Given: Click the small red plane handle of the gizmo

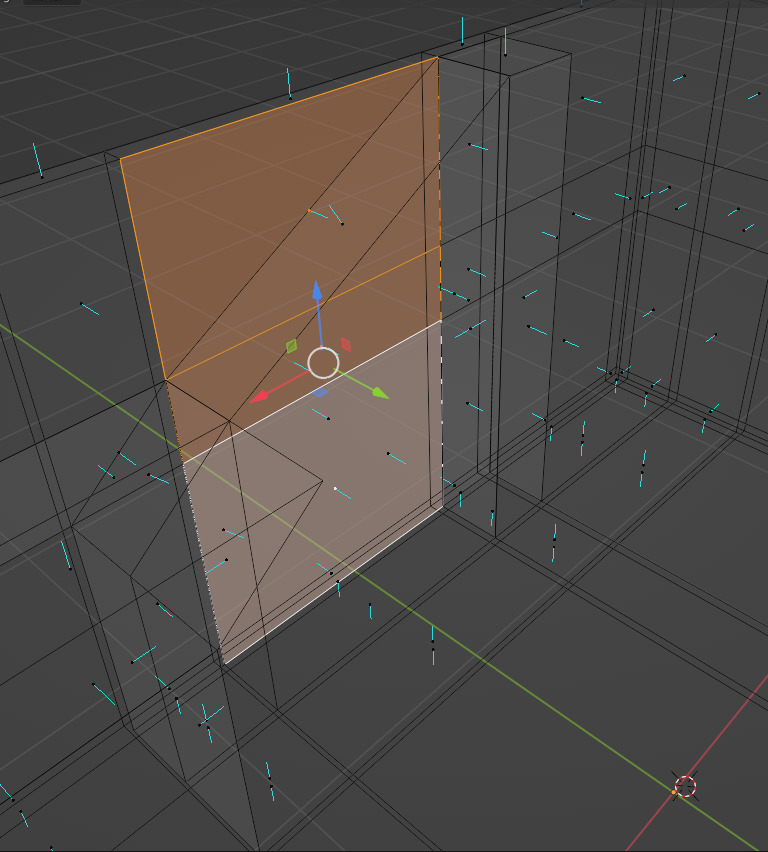Looking at the screenshot, I should click(346, 344).
